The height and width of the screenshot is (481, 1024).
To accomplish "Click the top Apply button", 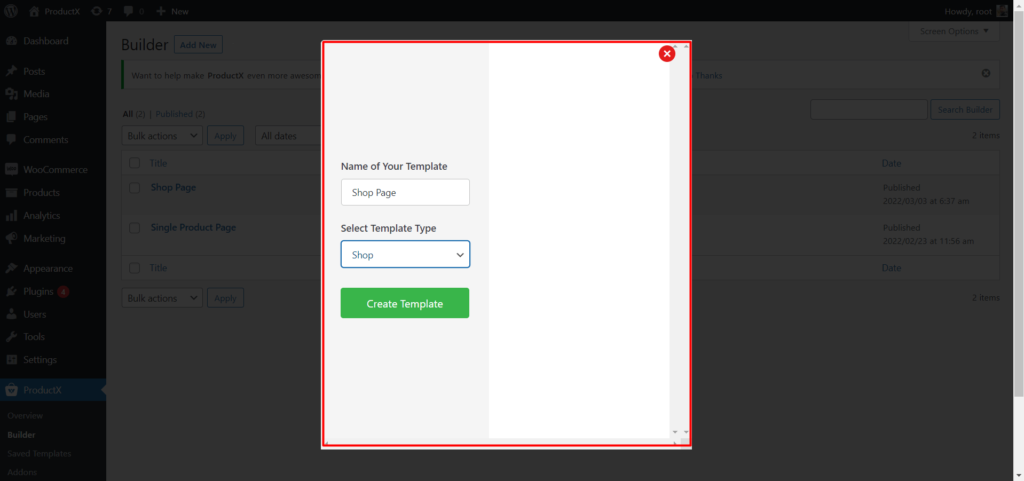I will coord(225,136).
